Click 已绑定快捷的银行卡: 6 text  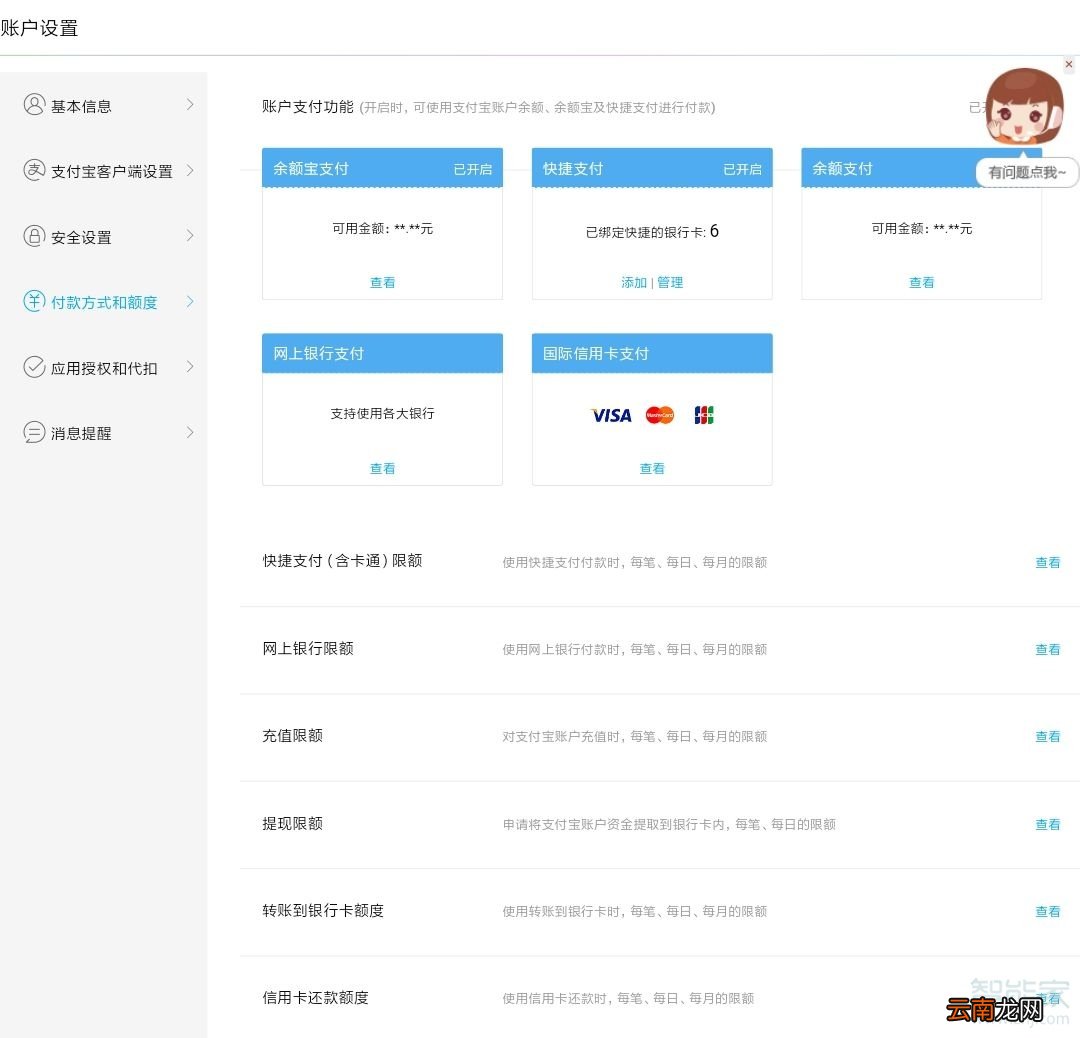click(652, 231)
